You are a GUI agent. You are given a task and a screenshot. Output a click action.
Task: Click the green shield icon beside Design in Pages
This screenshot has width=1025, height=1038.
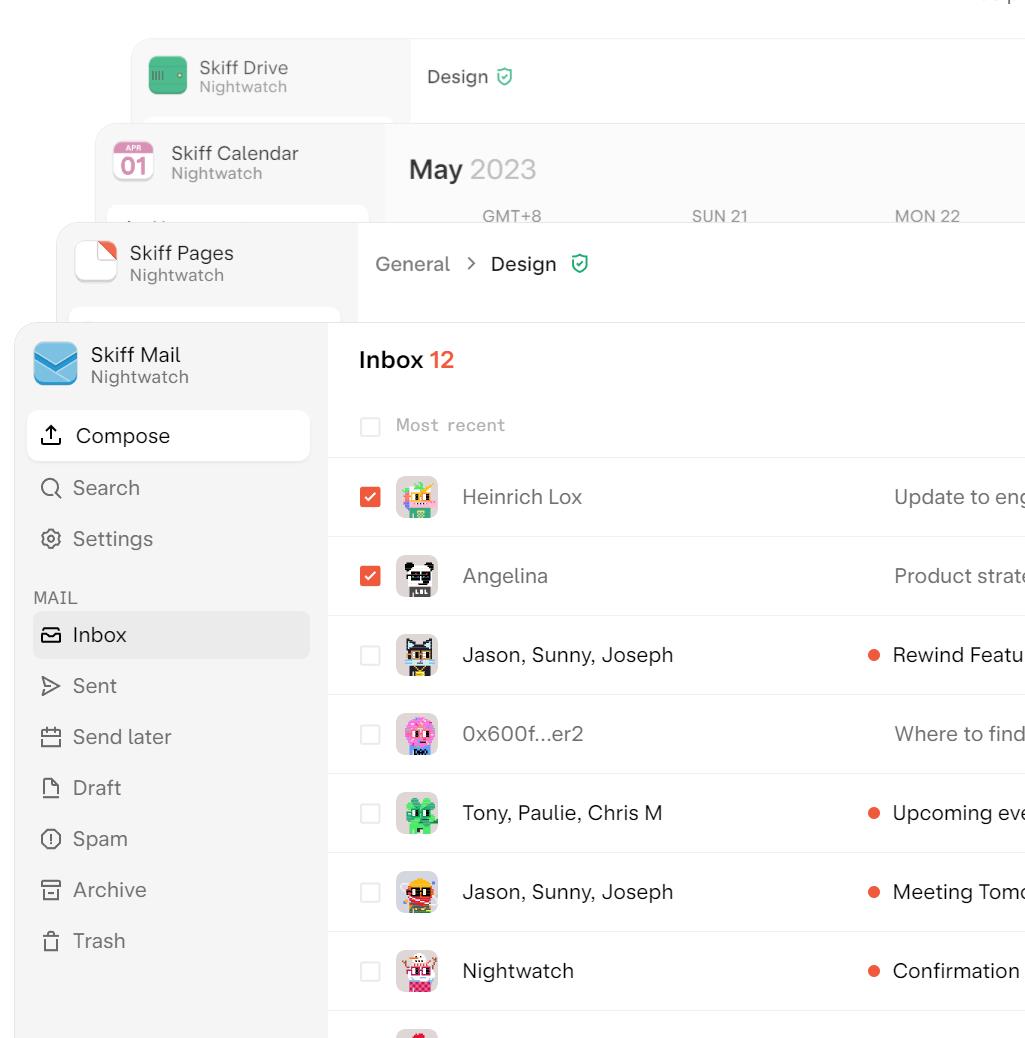pyautogui.click(x=579, y=264)
